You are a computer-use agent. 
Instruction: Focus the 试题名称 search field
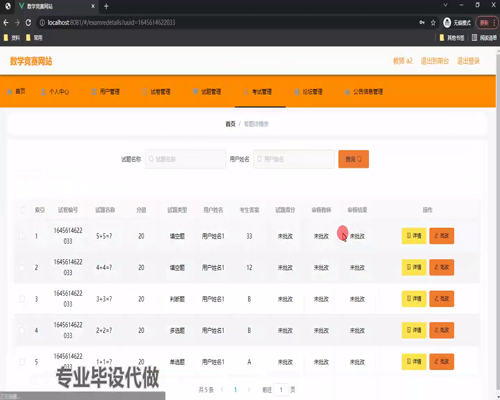tap(186, 159)
